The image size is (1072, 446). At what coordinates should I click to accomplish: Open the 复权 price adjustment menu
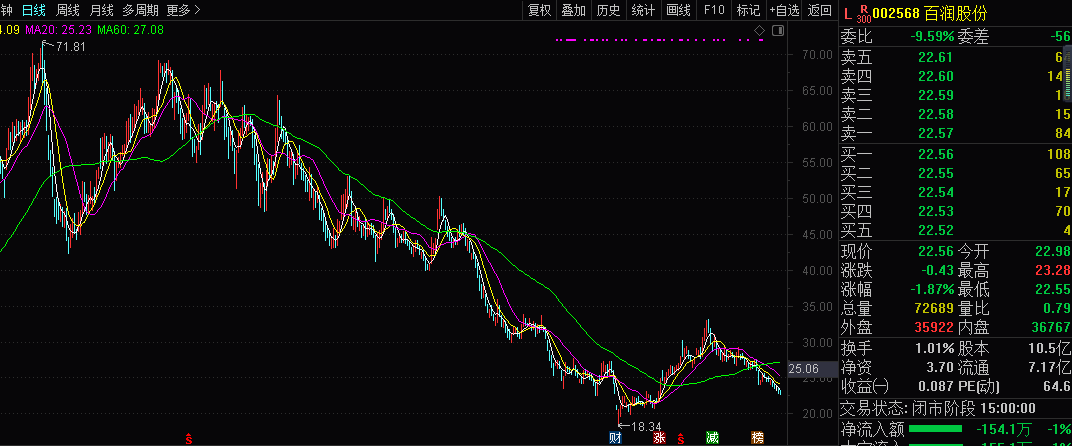[539, 10]
